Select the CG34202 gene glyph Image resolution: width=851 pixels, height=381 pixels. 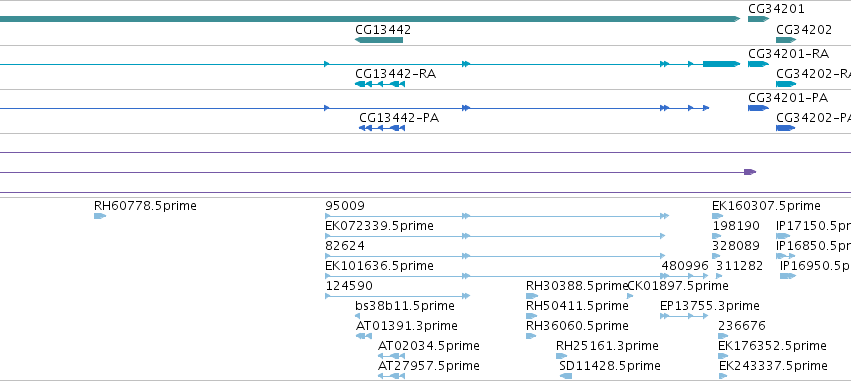[x=786, y=40]
